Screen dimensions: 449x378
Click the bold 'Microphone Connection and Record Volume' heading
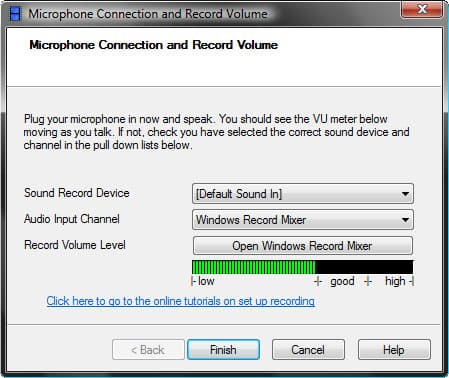[154, 45]
